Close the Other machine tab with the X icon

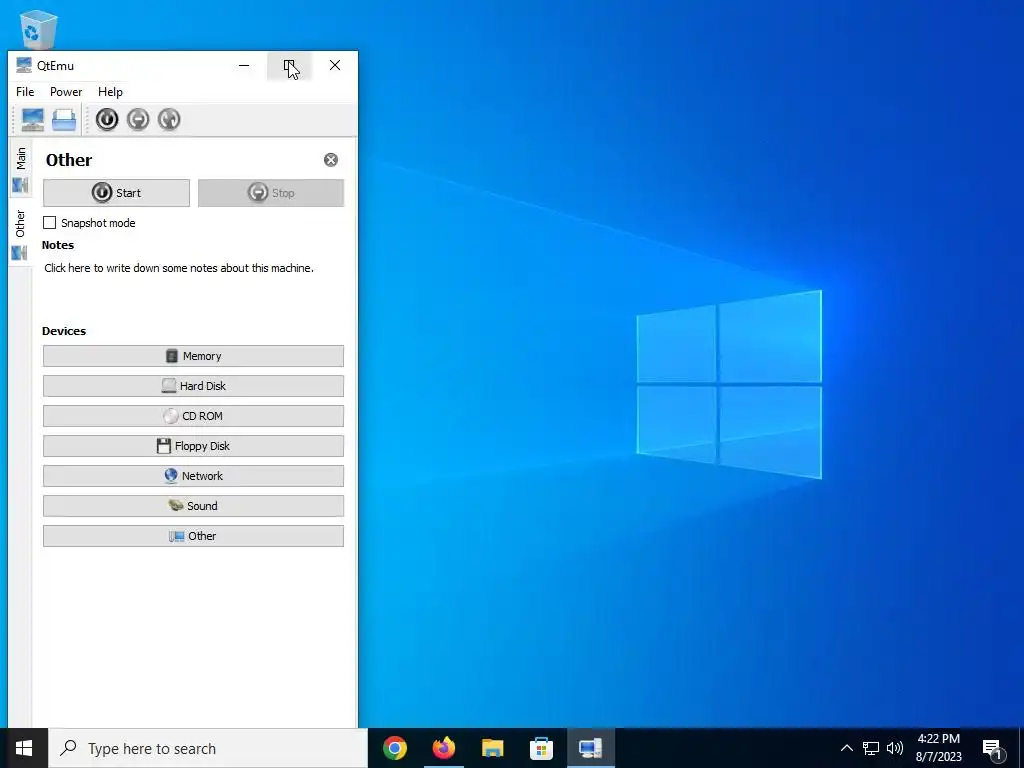coord(331,160)
